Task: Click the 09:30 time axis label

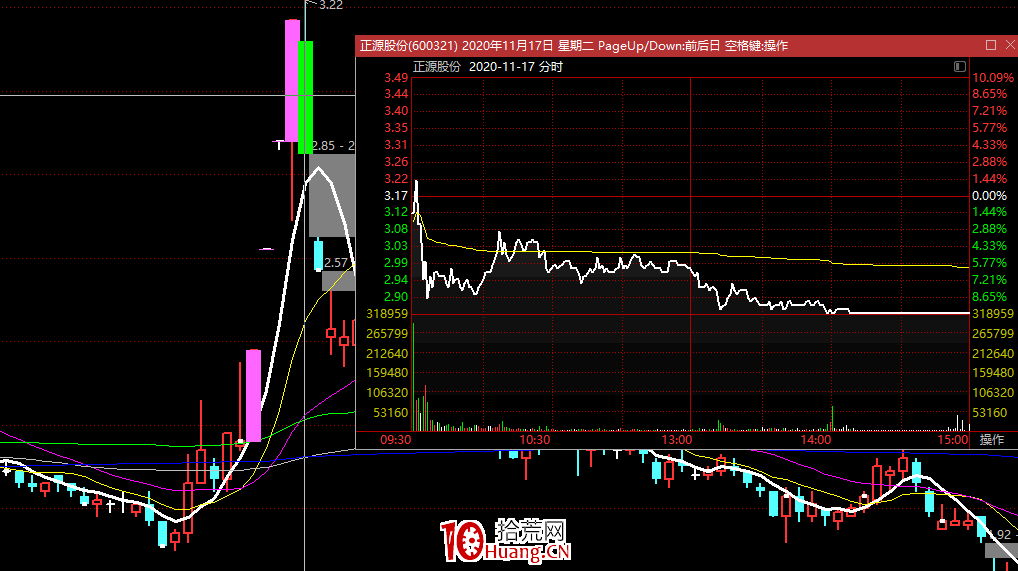Action: coord(395,440)
